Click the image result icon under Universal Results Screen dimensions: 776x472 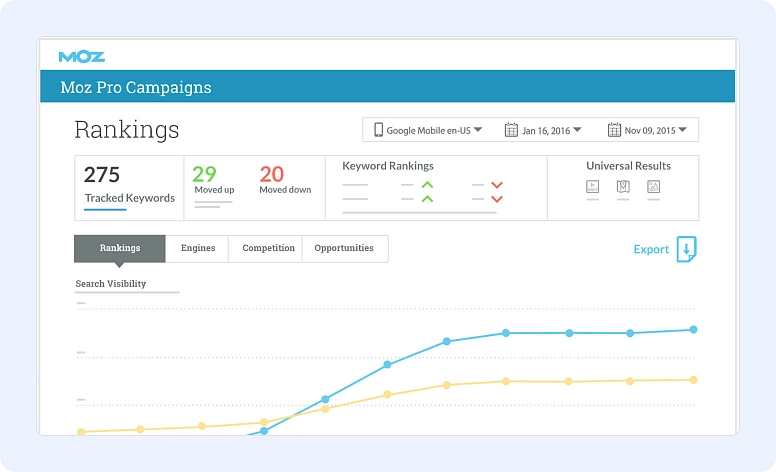tap(654, 186)
